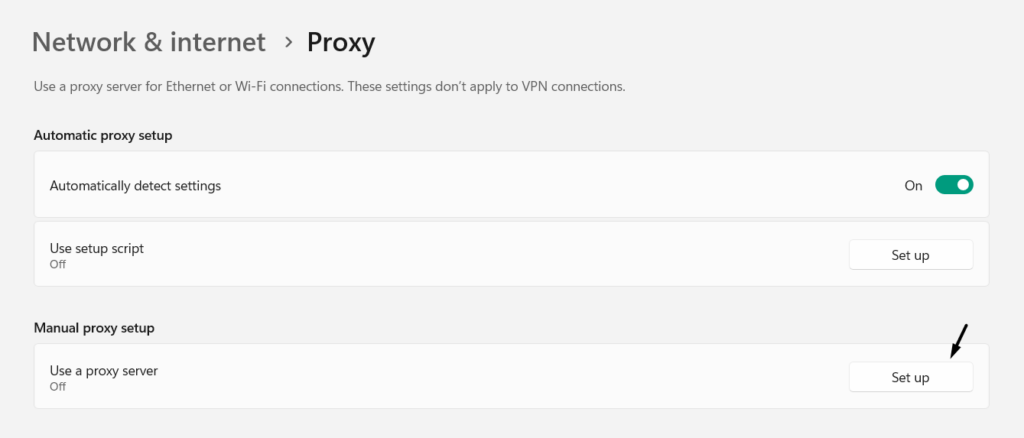Click the breadcrumb chevron separator

coord(288,42)
